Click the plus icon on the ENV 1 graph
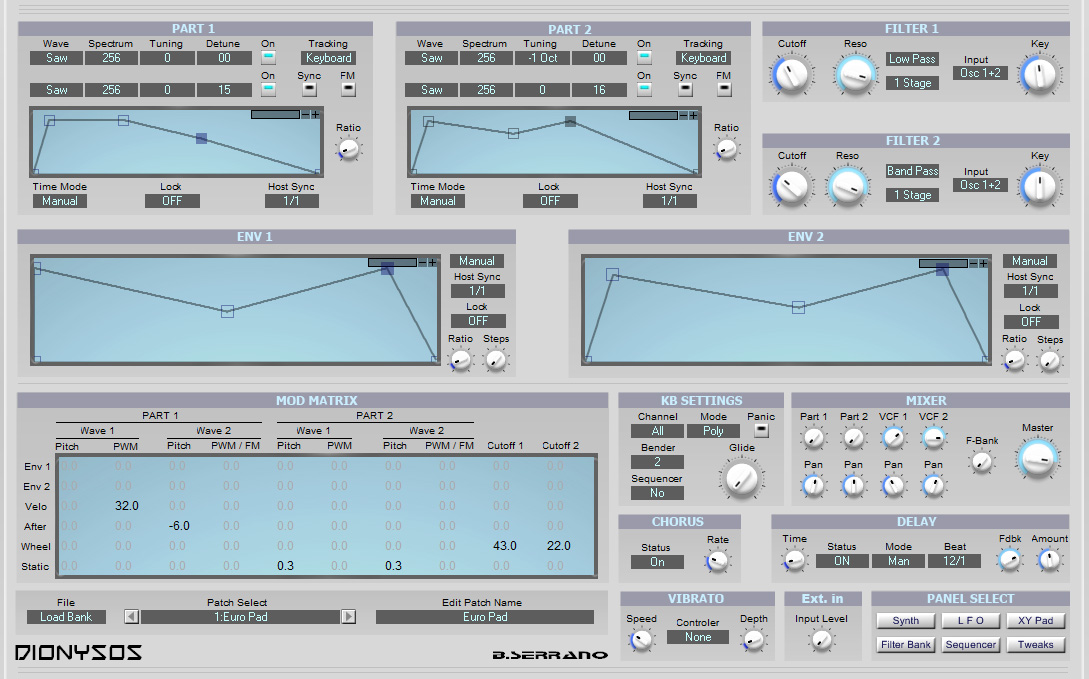 (x=432, y=262)
